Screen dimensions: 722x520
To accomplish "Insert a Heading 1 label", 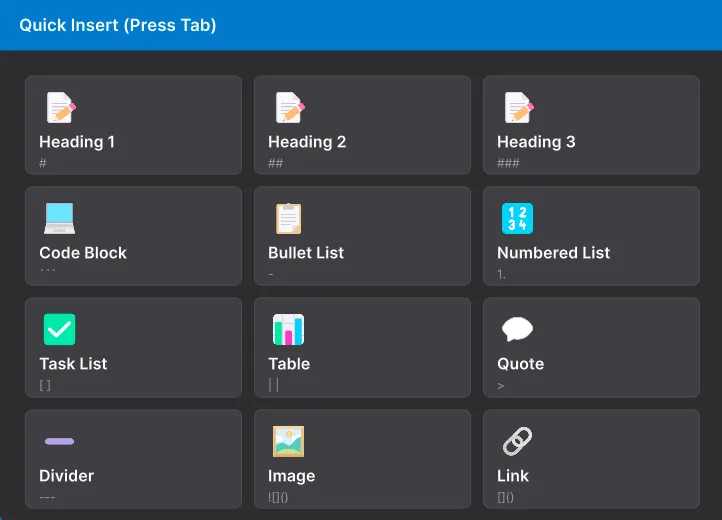I will point(77,142).
